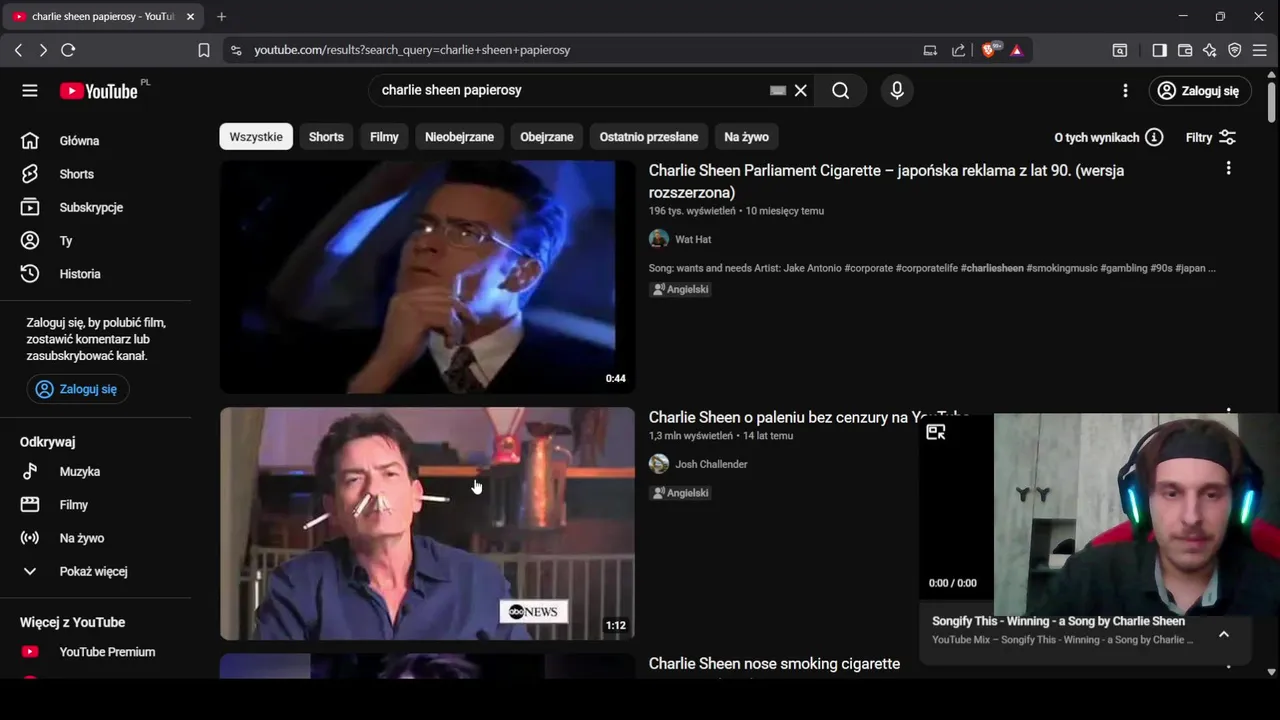
Task: Open a new browser tab
Action: coord(221,16)
